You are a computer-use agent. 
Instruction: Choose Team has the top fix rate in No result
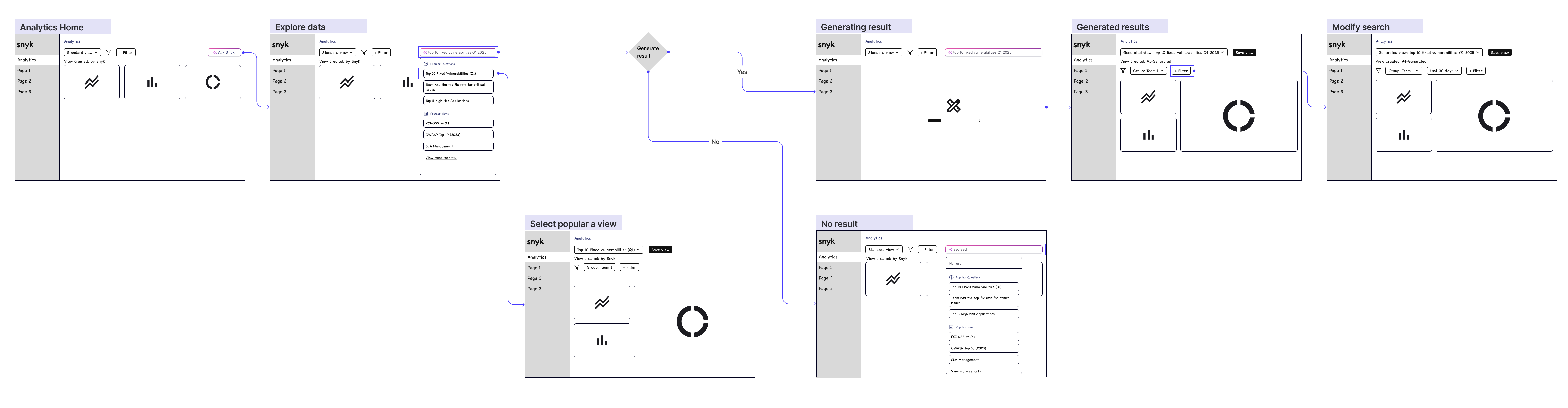click(x=984, y=300)
